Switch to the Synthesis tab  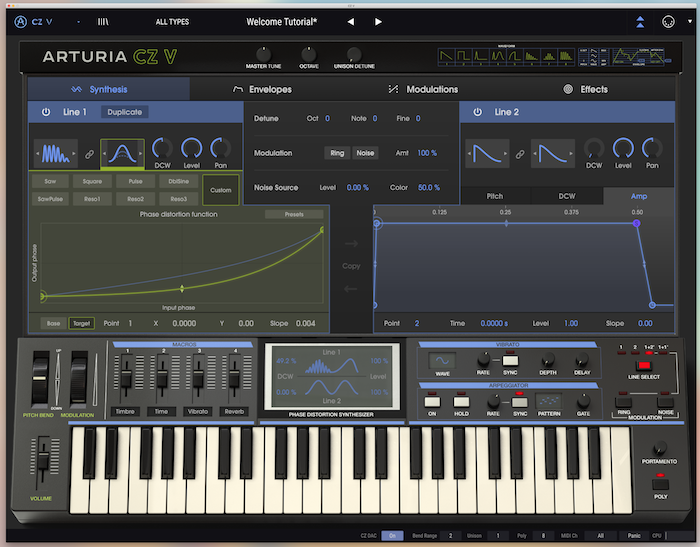(x=108, y=89)
